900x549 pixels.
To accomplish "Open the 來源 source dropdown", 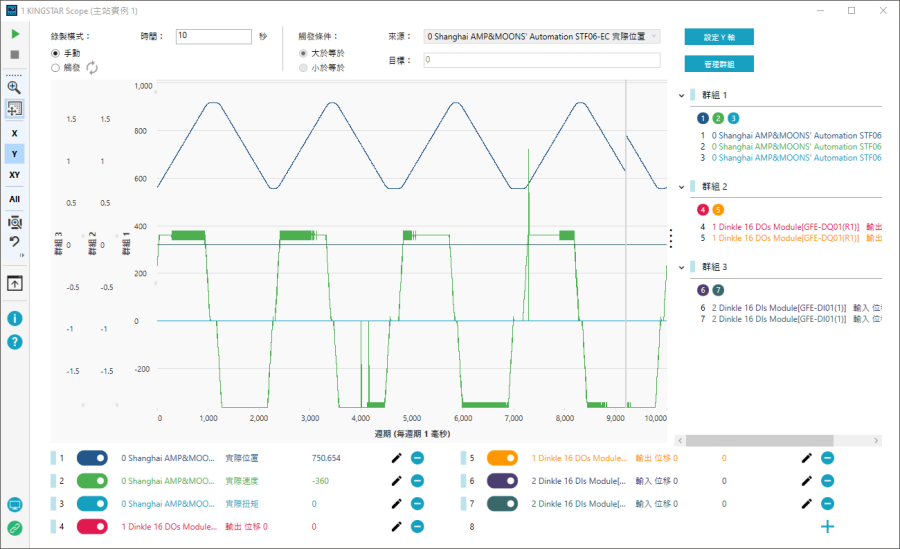I will click(x=541, y=37).
